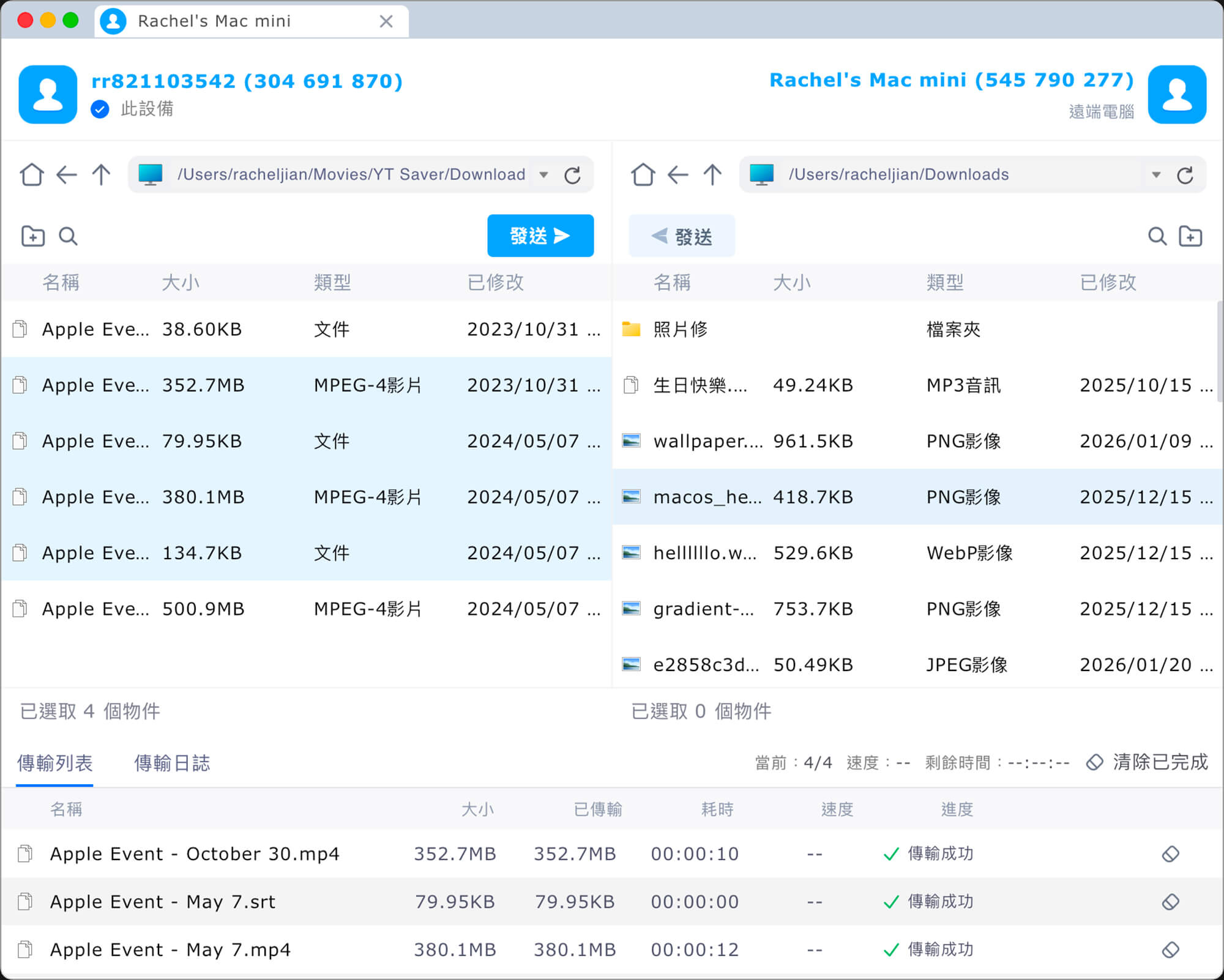Switch to the 傳輸日誌 tab
Screen dimensions: 1224x980
171,763
